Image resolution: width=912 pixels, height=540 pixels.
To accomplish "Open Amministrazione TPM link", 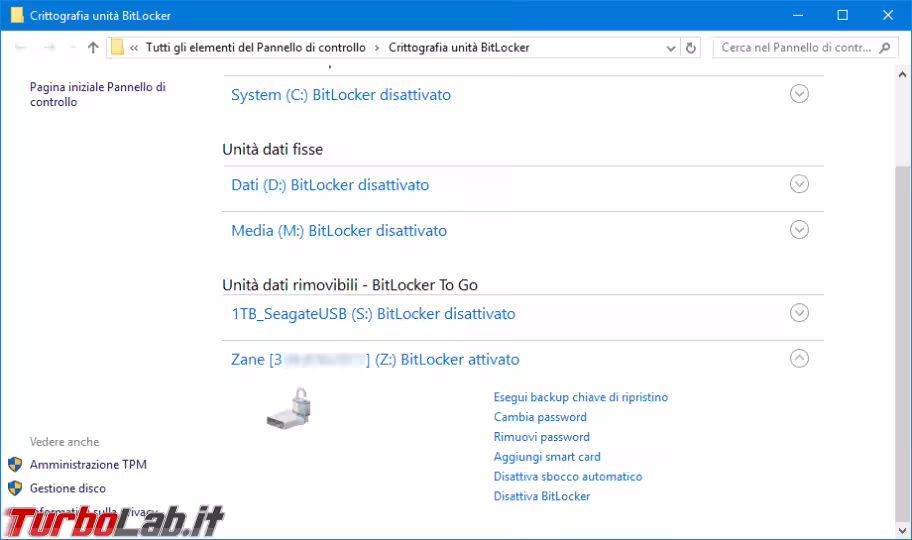I will point(88,464).
